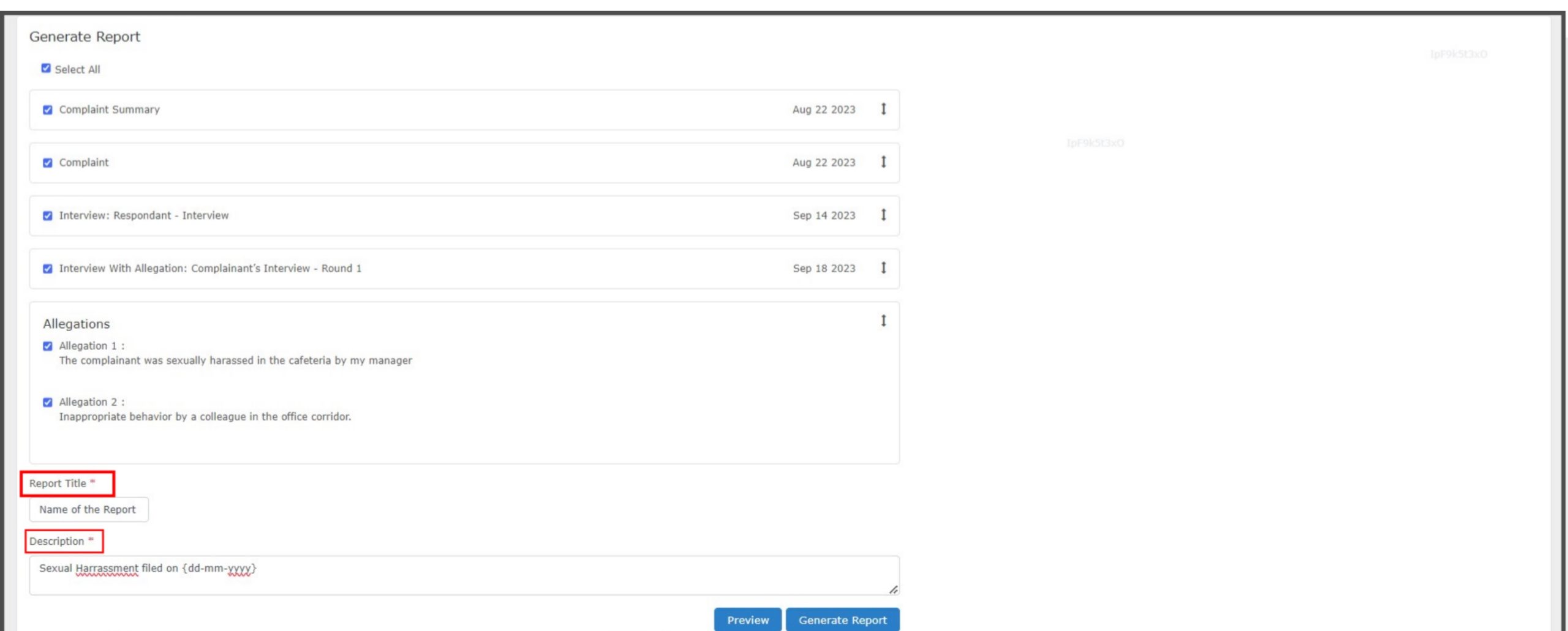Viewport: 1568px width, 631px height.
Task: Click reorder handle on Complaint row
Action: (x=883, y=162)
